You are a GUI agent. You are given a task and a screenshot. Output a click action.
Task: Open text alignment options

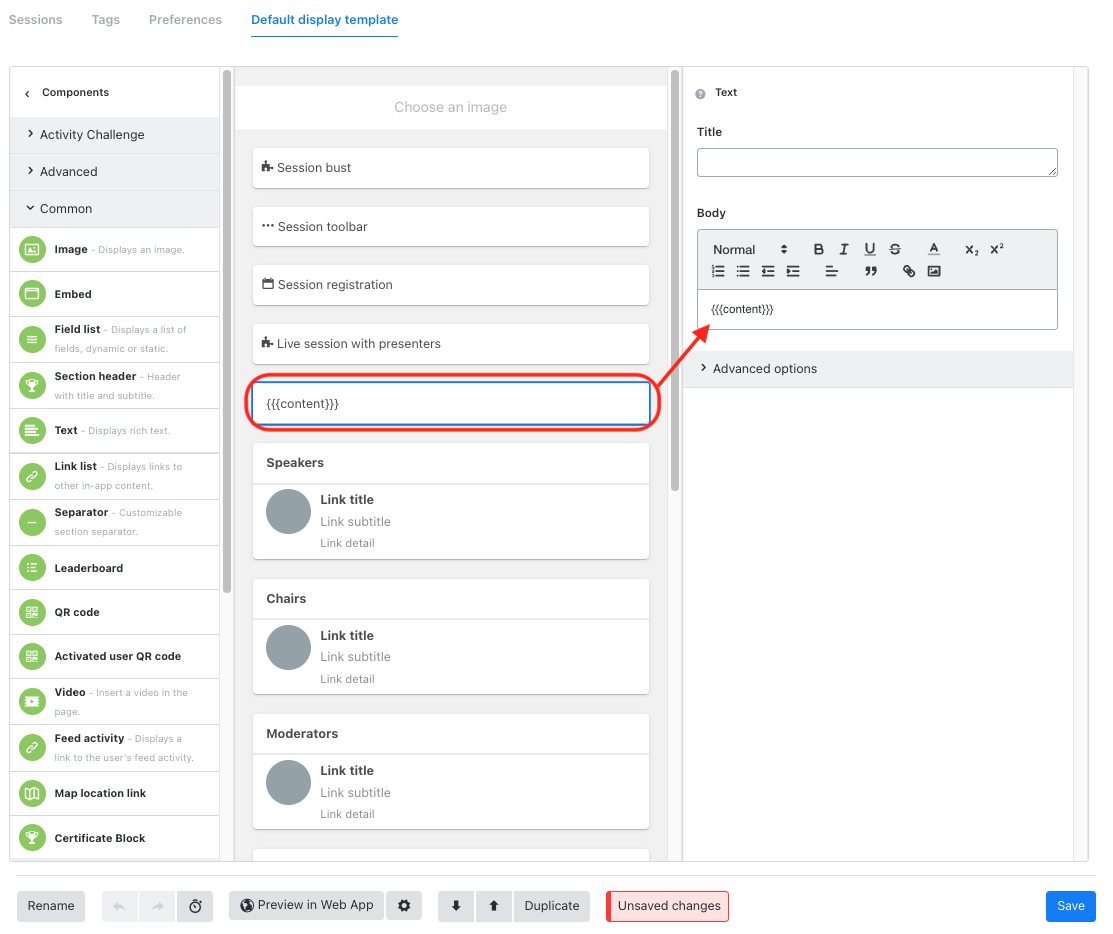[x=832, y=271]
